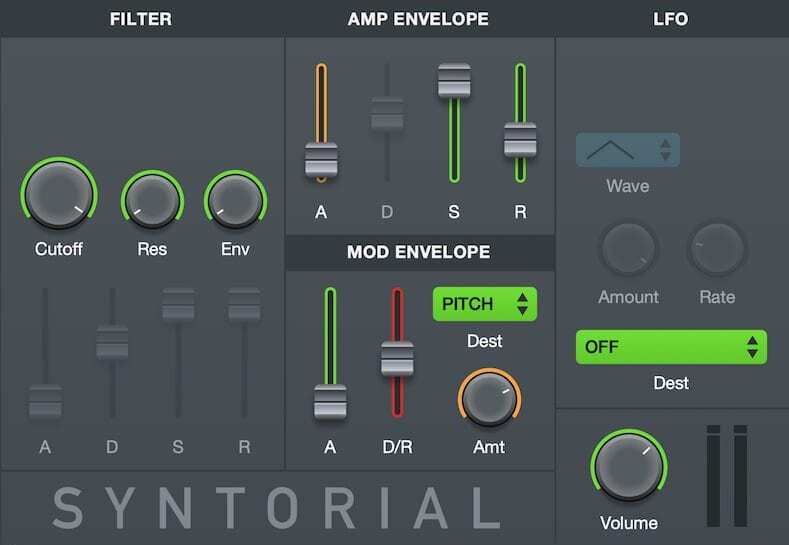789x545 pixels.
Task: Click the S label in Amp Envelope
Action: (x=454, y=212)
